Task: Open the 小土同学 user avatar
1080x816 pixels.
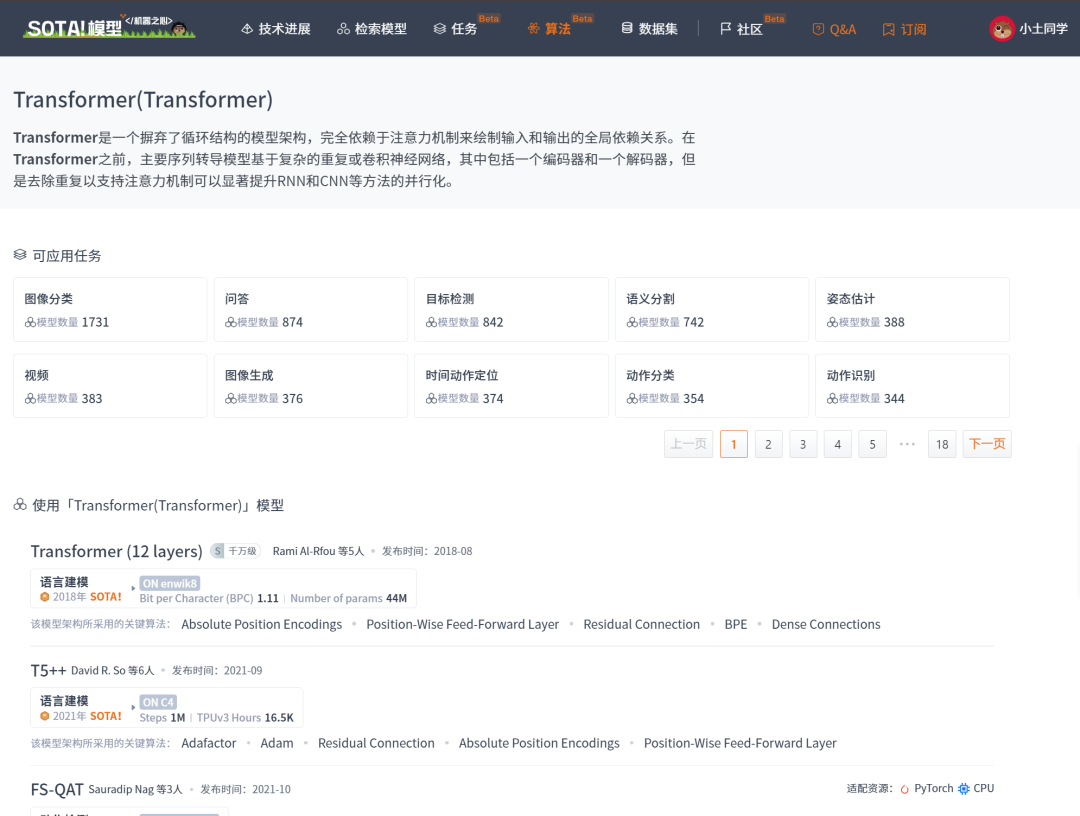Action: pos(1002,28)
